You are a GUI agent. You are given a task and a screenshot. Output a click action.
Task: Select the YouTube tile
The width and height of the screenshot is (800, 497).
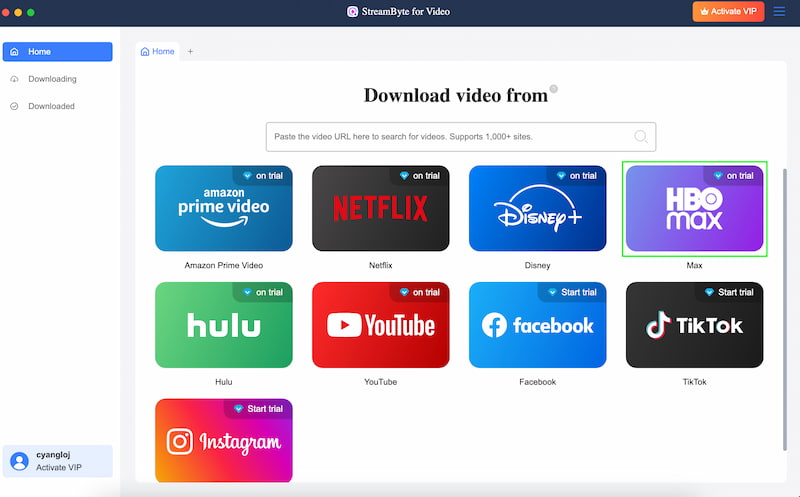(x=381, y=325)
